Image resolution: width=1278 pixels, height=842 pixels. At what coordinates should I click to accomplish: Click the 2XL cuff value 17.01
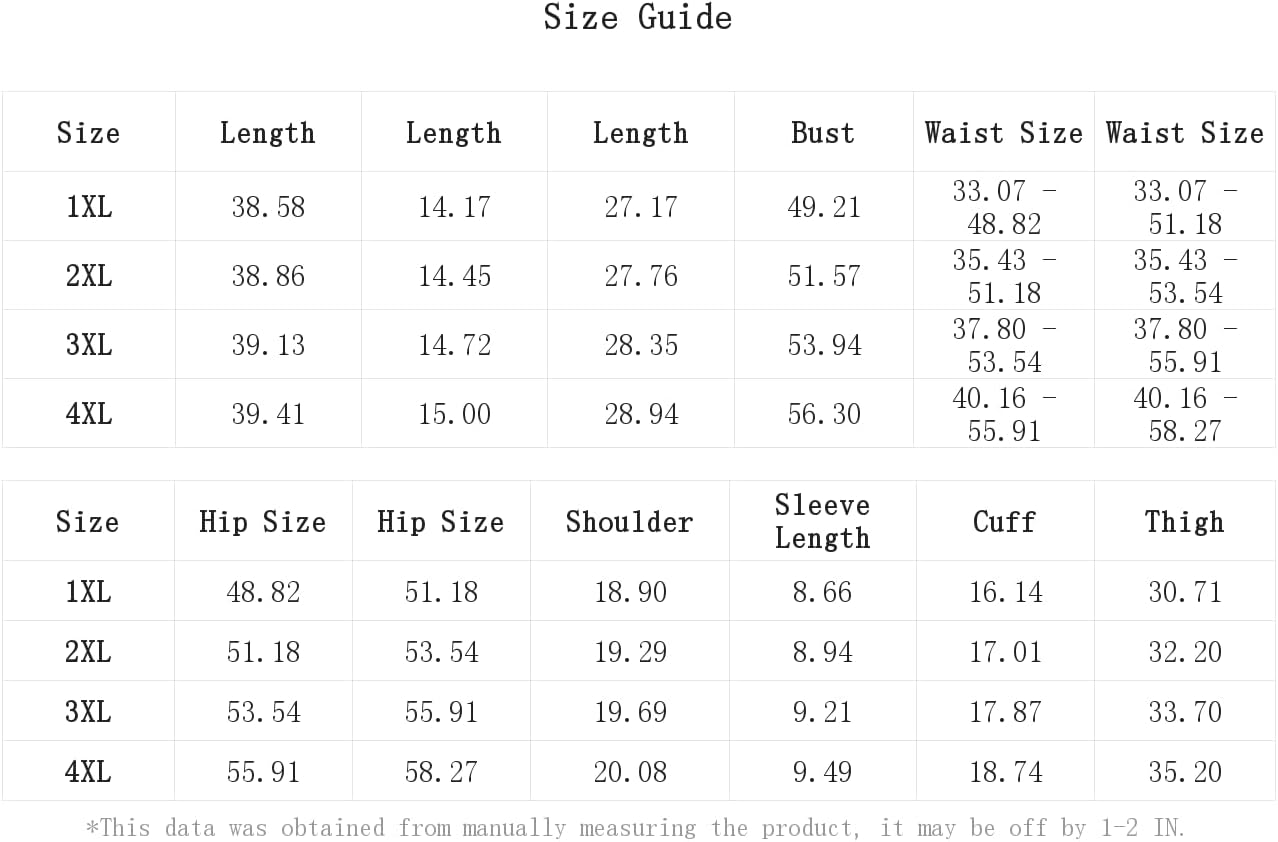point(1005,652)
